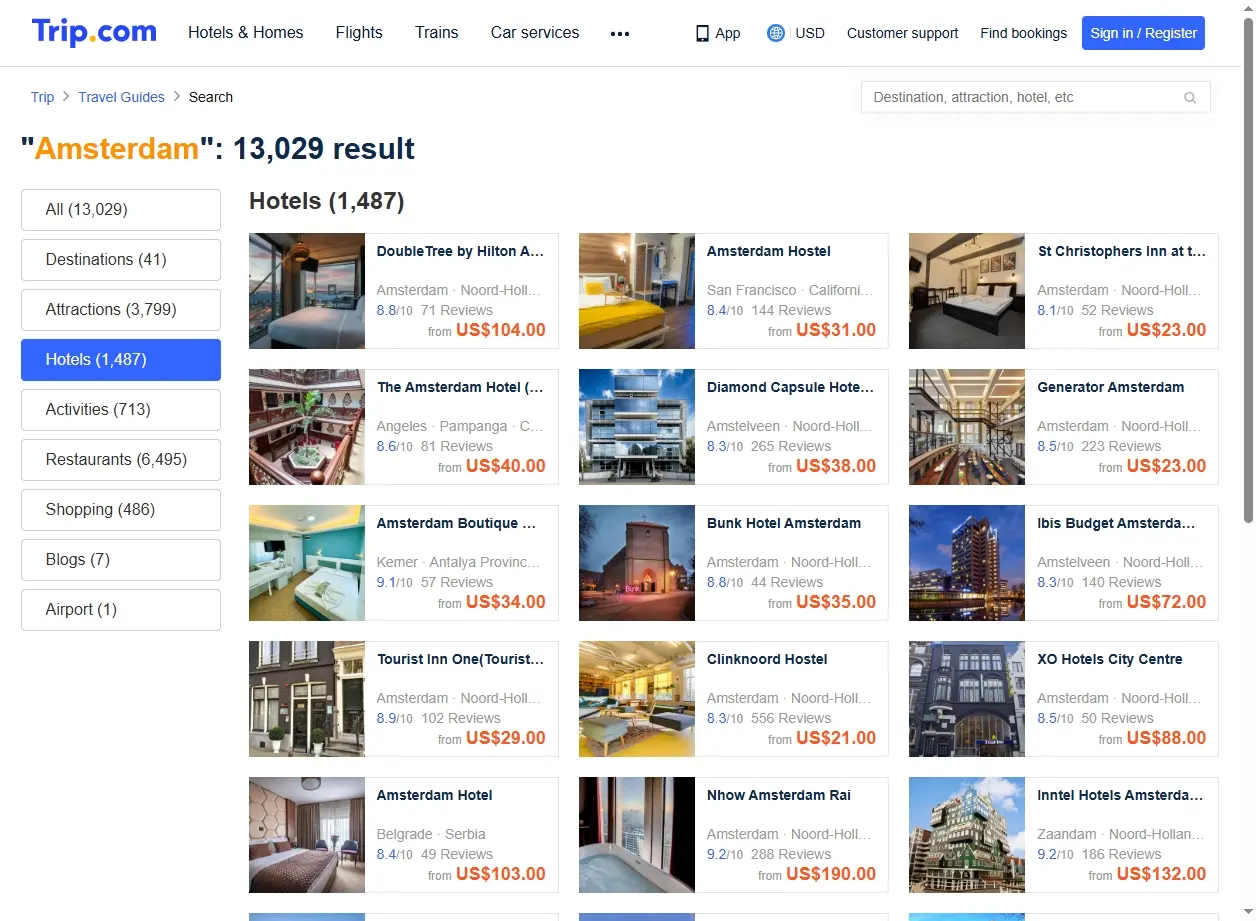Click Sign in / Register button
Image resolution: width=1256 pixels, height=921 pixels.
click(1143, 33)
